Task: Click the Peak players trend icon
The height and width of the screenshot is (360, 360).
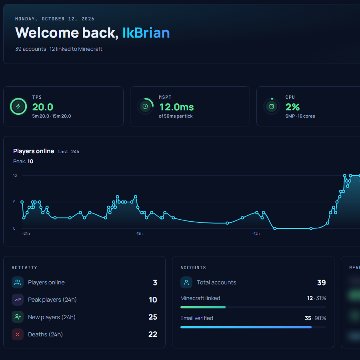Action: (x=18, y=300)
